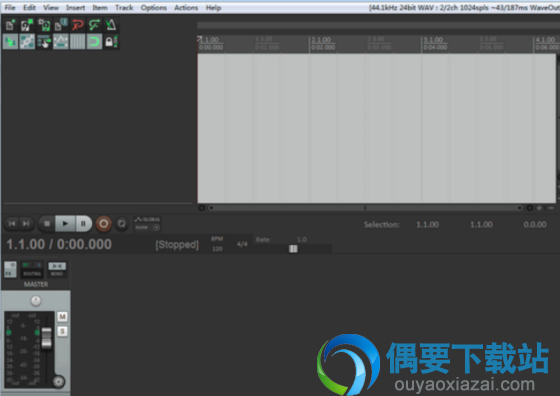Click the Selection start value 1.1.00

[x=428, y=225]
